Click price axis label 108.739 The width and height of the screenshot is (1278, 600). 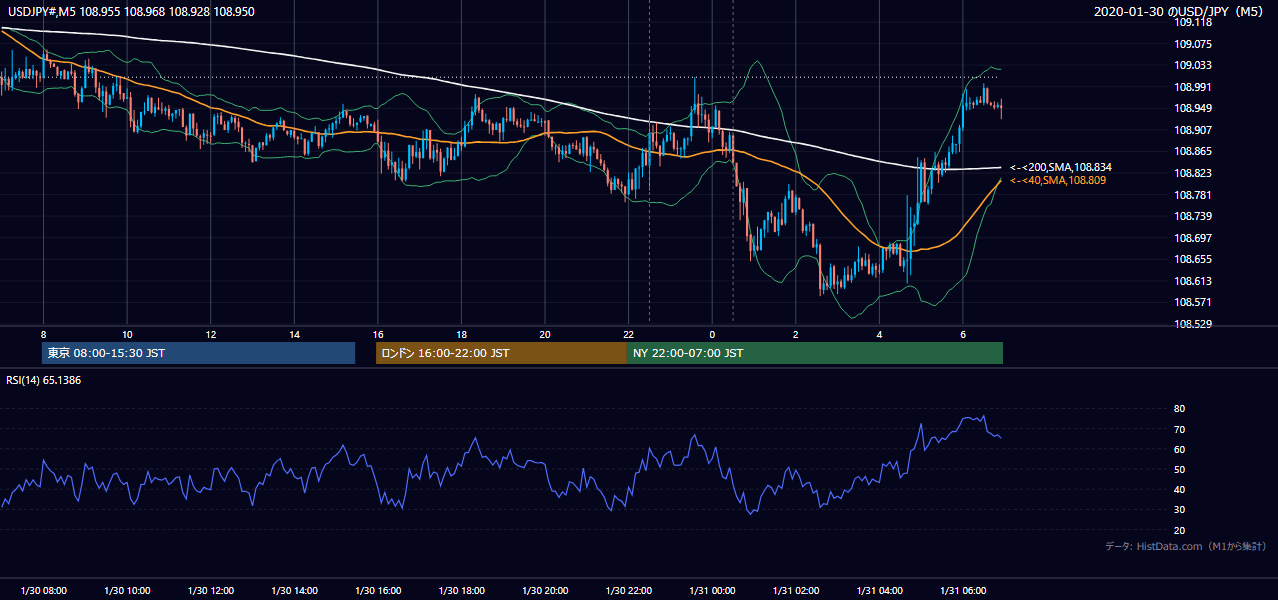coord(1192,216)
